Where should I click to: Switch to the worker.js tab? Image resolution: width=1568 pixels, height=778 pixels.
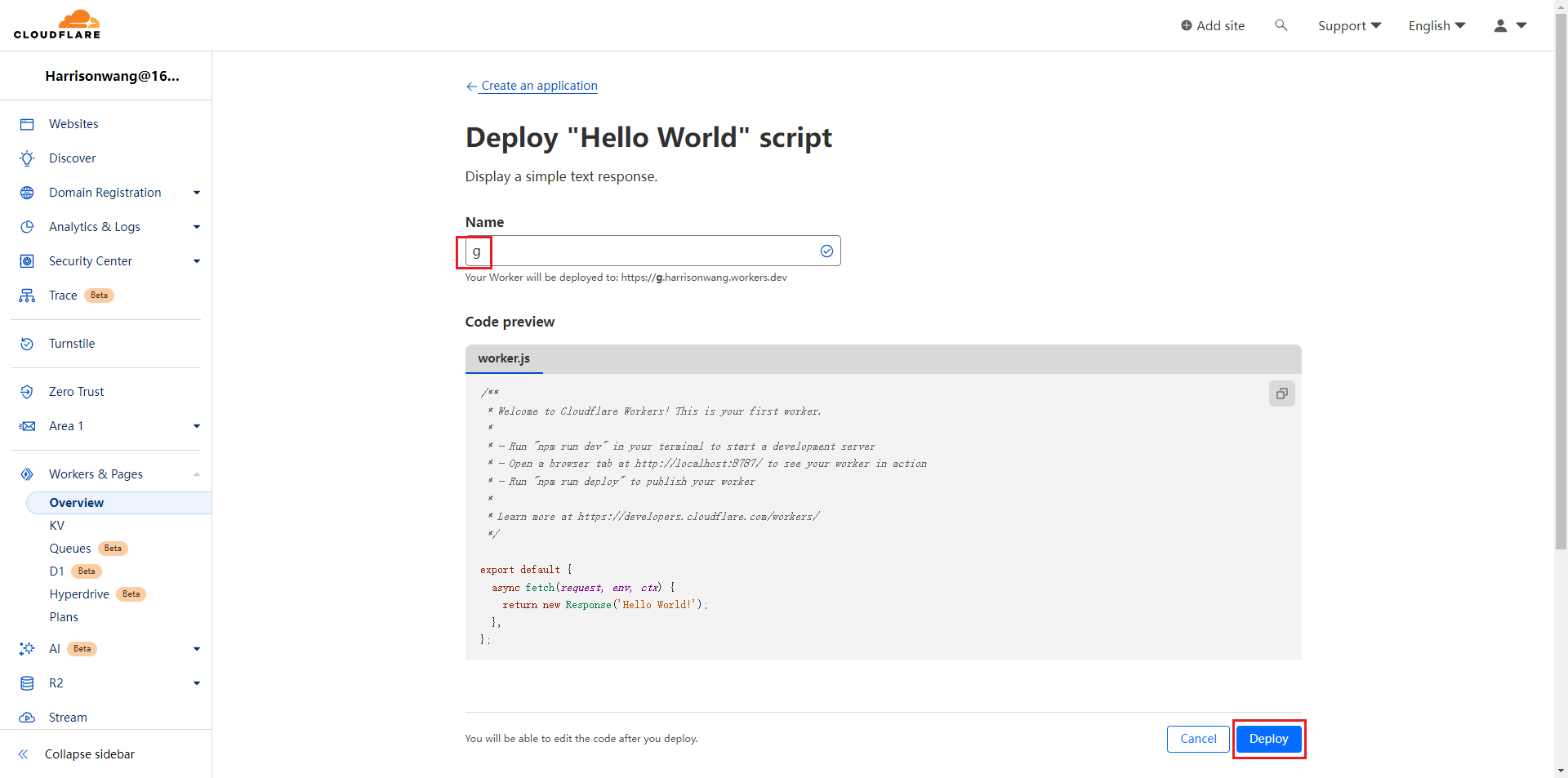504,358
